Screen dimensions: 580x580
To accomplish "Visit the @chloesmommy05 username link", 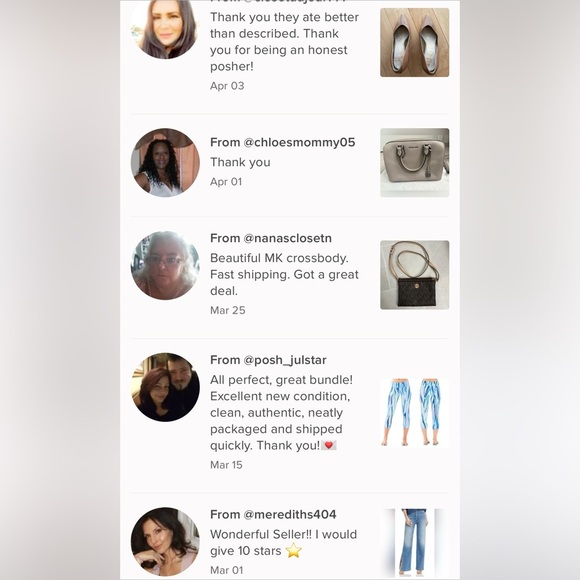I will (299, 142).
